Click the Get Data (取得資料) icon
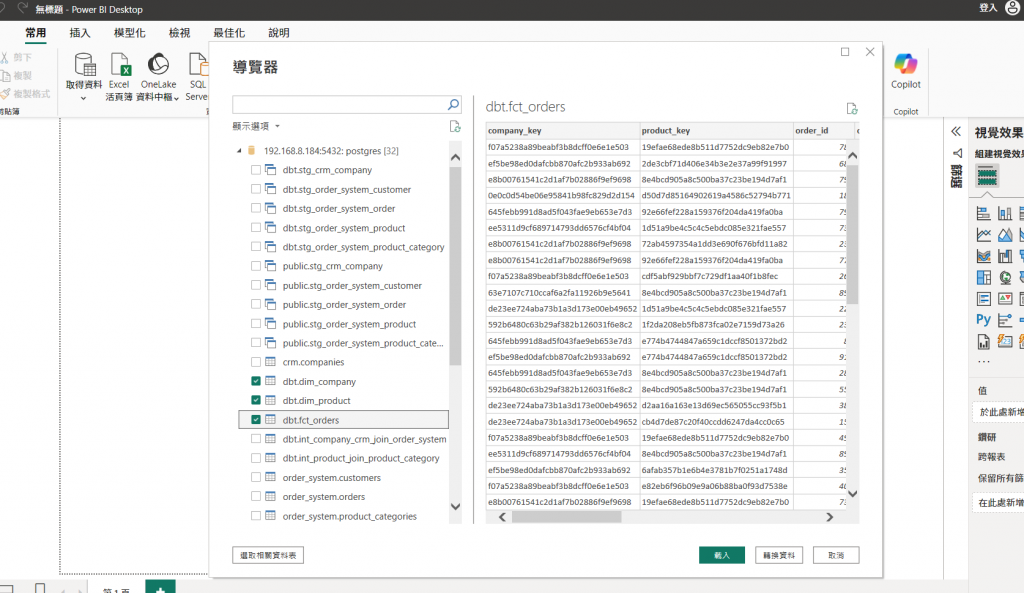The height and width of the screenshot is (593, 1024). tap(84, 65)
